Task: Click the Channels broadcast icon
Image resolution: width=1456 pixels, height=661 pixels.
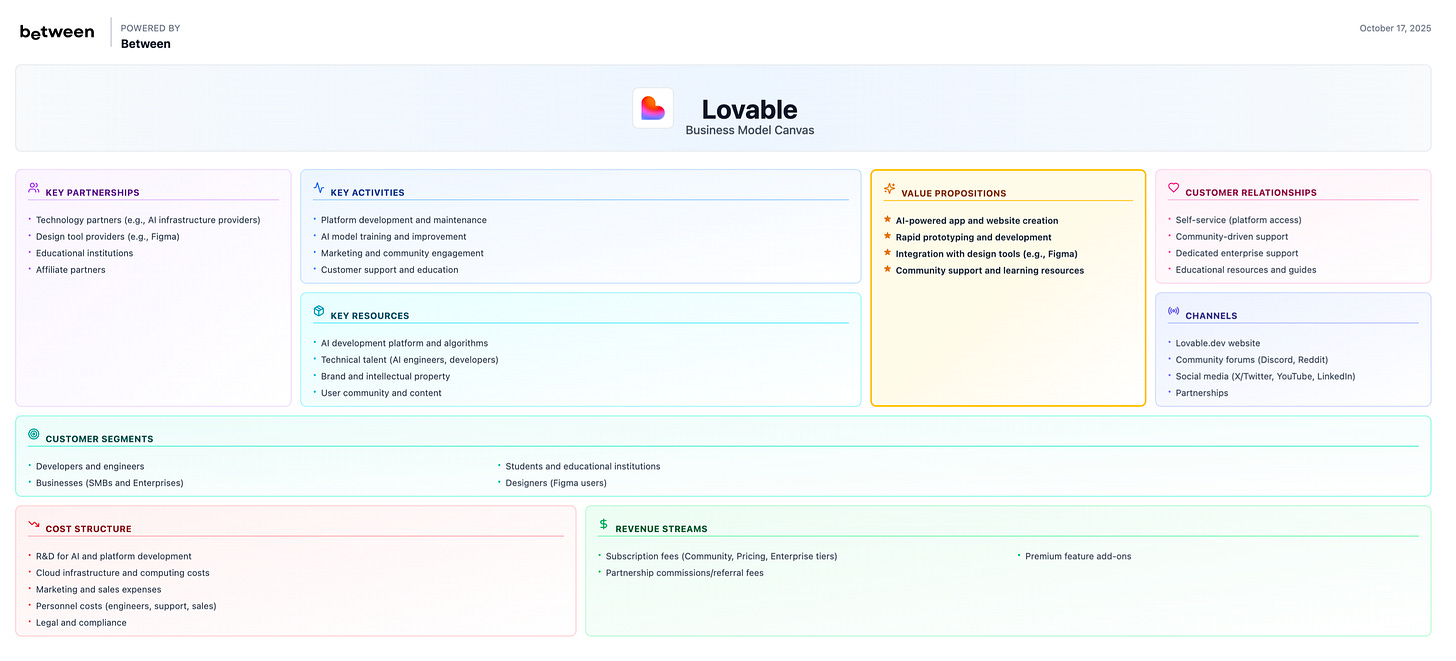Action: click(x=1174, y=311)
